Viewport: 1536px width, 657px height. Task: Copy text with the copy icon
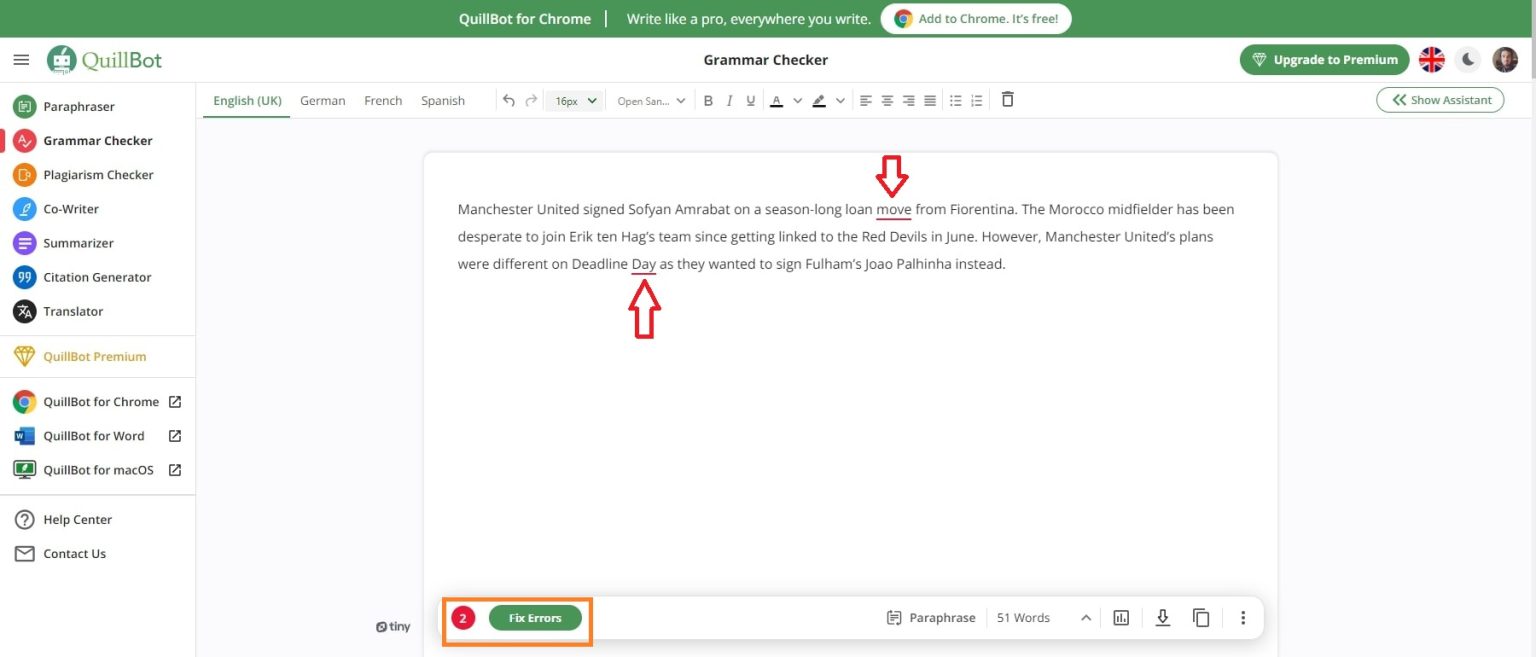pos(1201,618)
